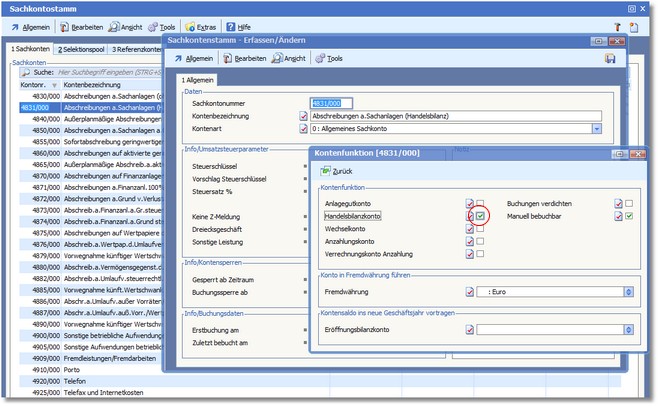
Task: Tick the Wechselkonto checkbox
Action: click(x=480, y=229)
